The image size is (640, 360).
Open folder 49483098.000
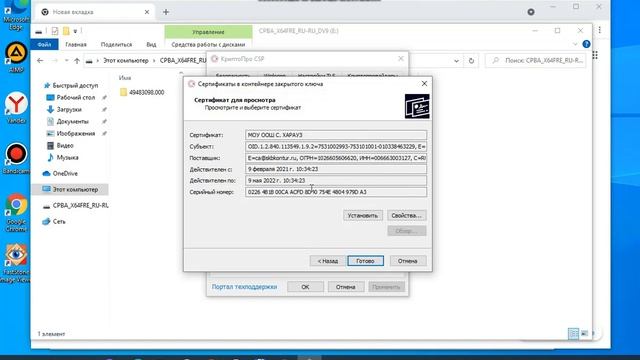142,92
